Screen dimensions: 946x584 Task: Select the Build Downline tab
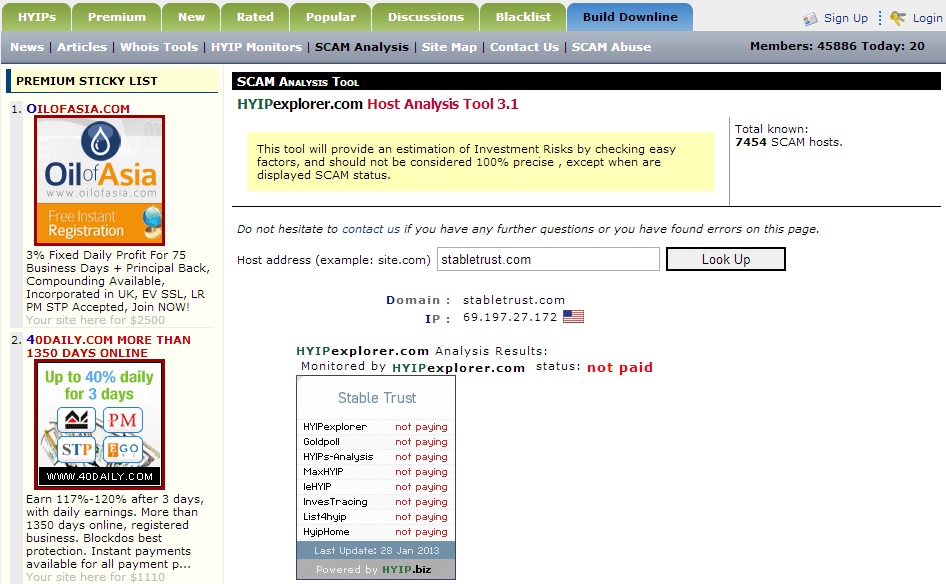(x=630, y=17)
